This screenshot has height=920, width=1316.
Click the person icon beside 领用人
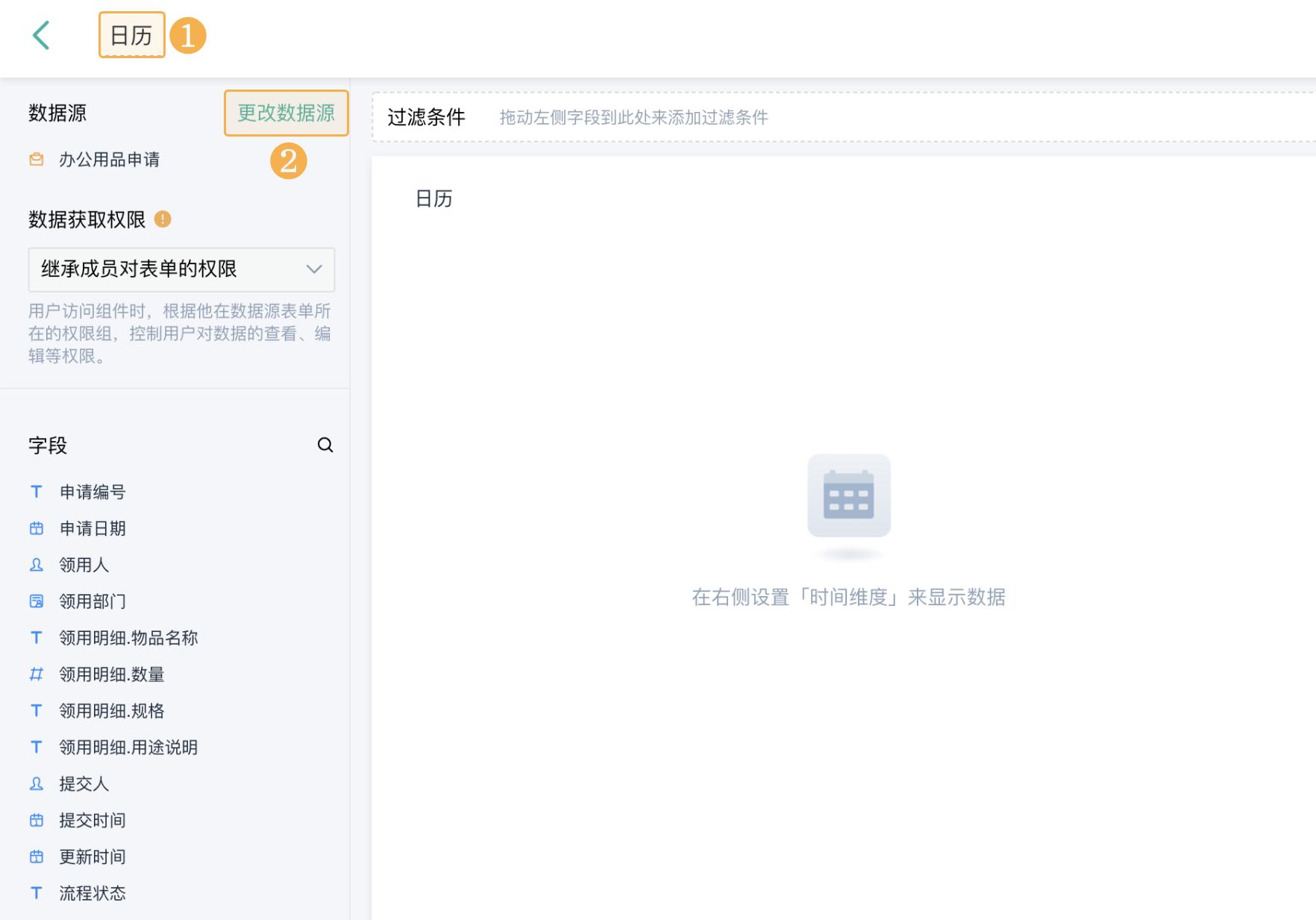tap(37, 565)
